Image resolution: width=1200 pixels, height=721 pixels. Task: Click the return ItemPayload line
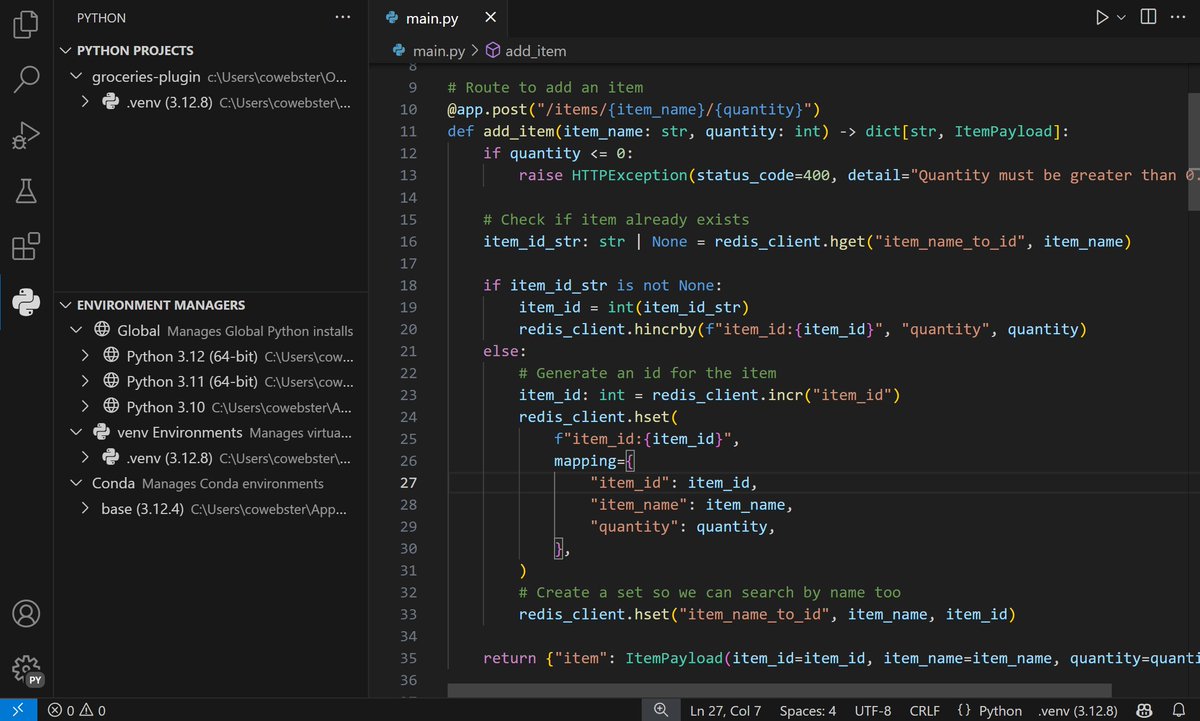pyautogui.click(x=840, y=658)
